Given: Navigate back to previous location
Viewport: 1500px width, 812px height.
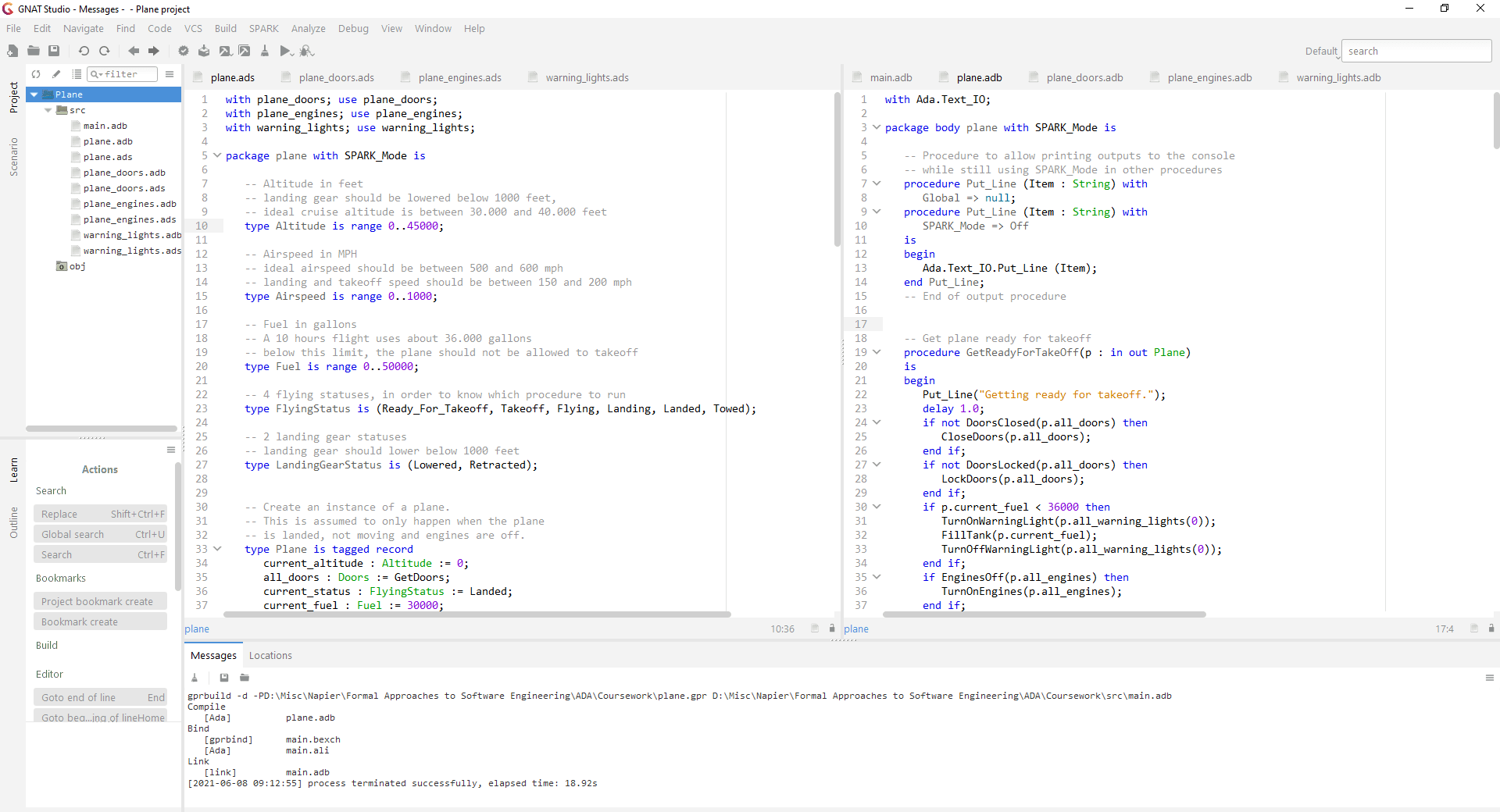Looking at the screenshot, I should tap(134, 51).
